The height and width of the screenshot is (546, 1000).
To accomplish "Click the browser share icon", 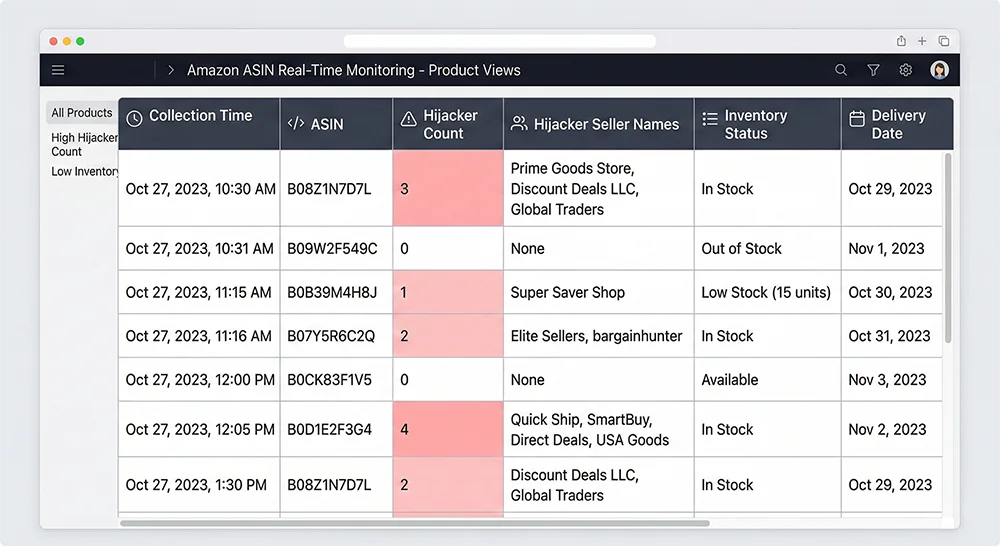I will (901, 41).
